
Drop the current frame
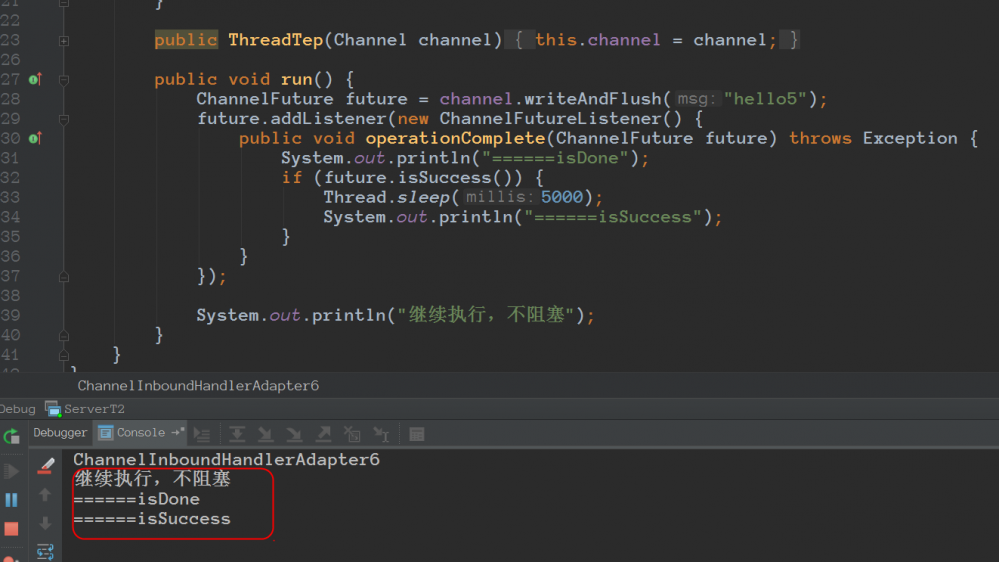pos(352,435)
